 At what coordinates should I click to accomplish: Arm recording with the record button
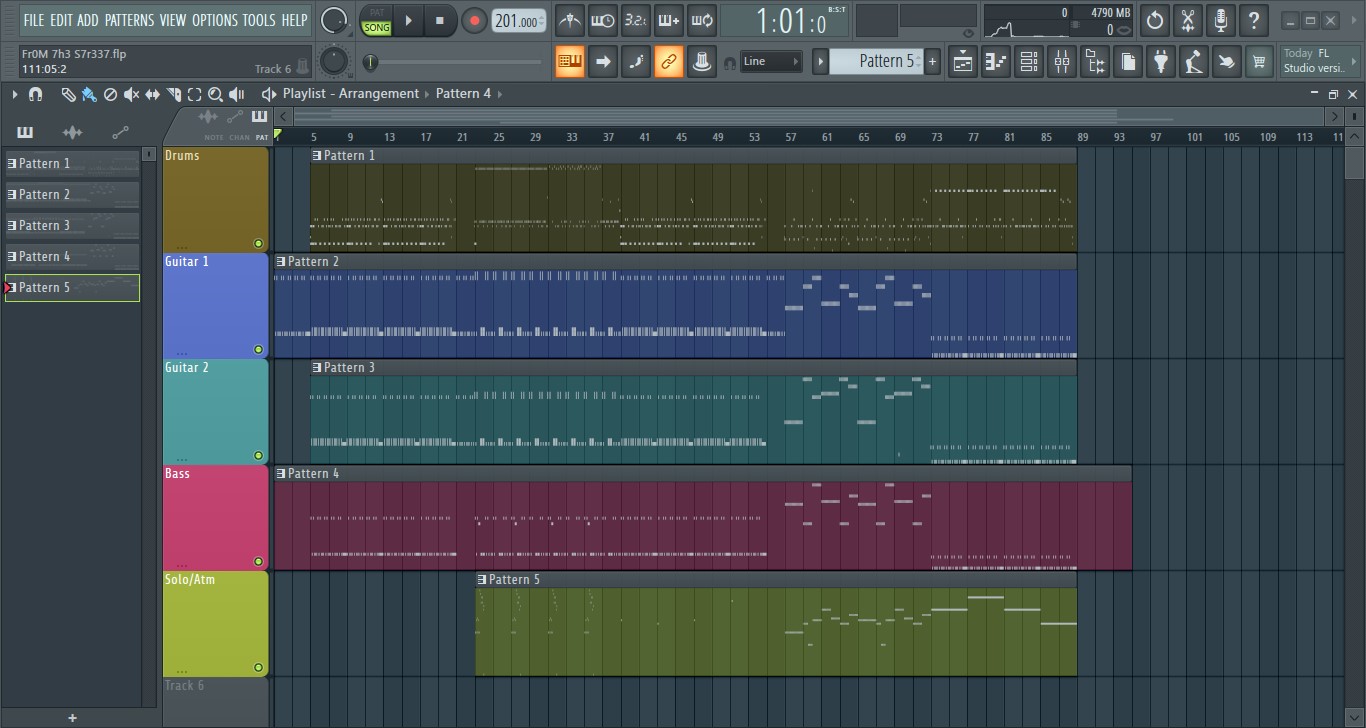pos(475,20)
